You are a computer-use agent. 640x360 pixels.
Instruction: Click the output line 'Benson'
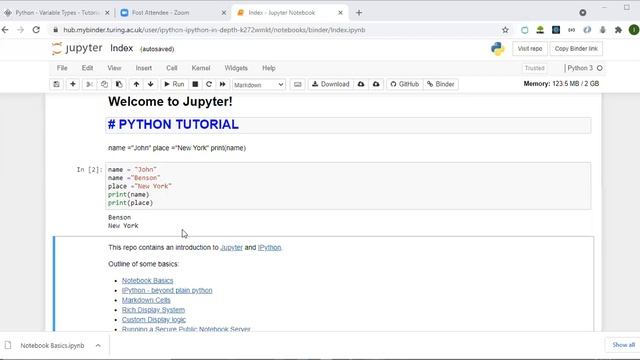(x=120, y=218)
